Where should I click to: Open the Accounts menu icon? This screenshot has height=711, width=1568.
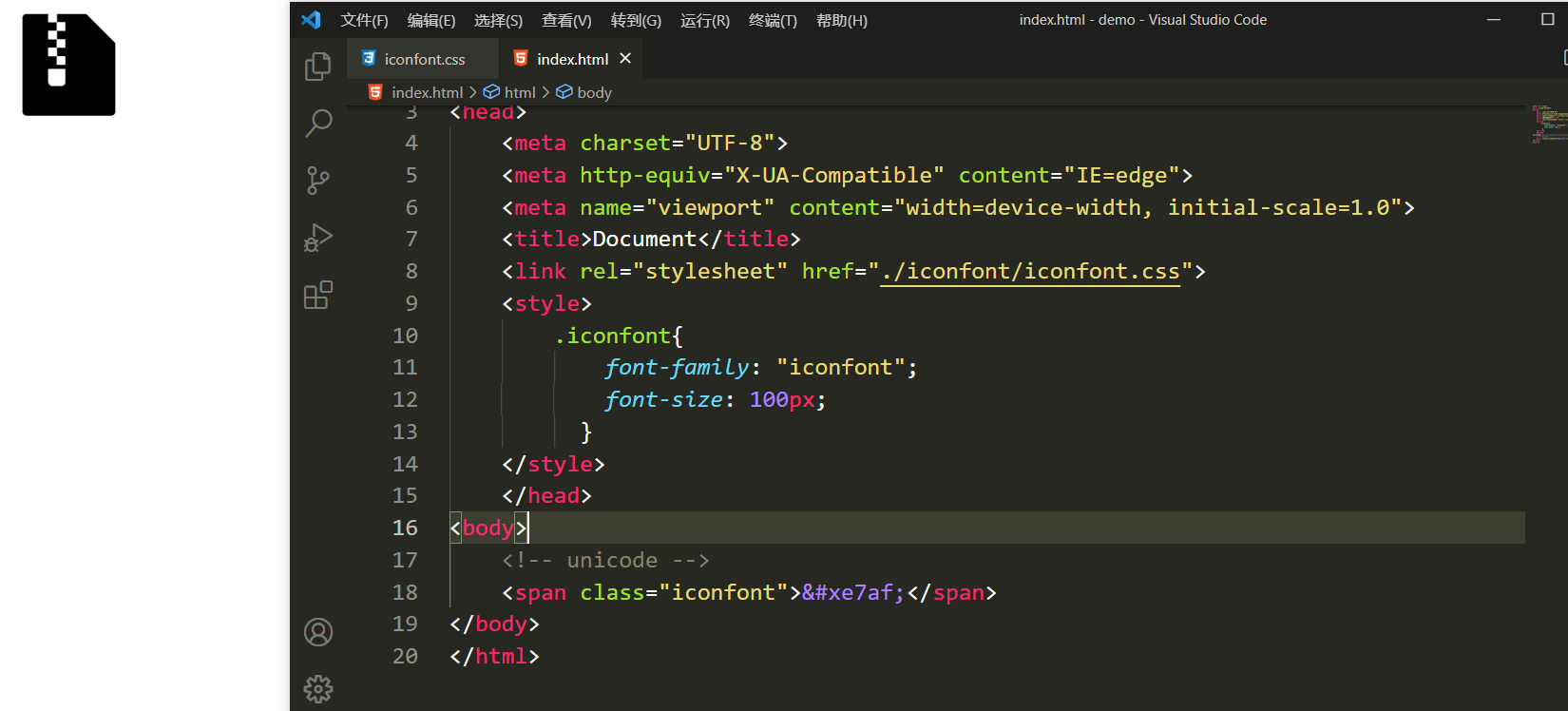click(x=318, y=632)
